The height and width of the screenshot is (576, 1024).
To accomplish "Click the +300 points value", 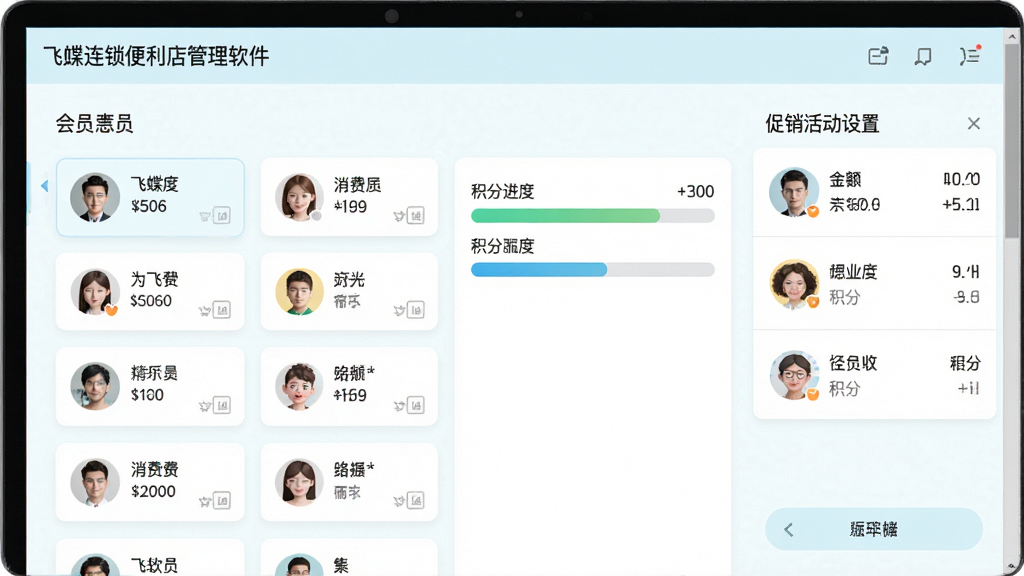I will [696, 191].
